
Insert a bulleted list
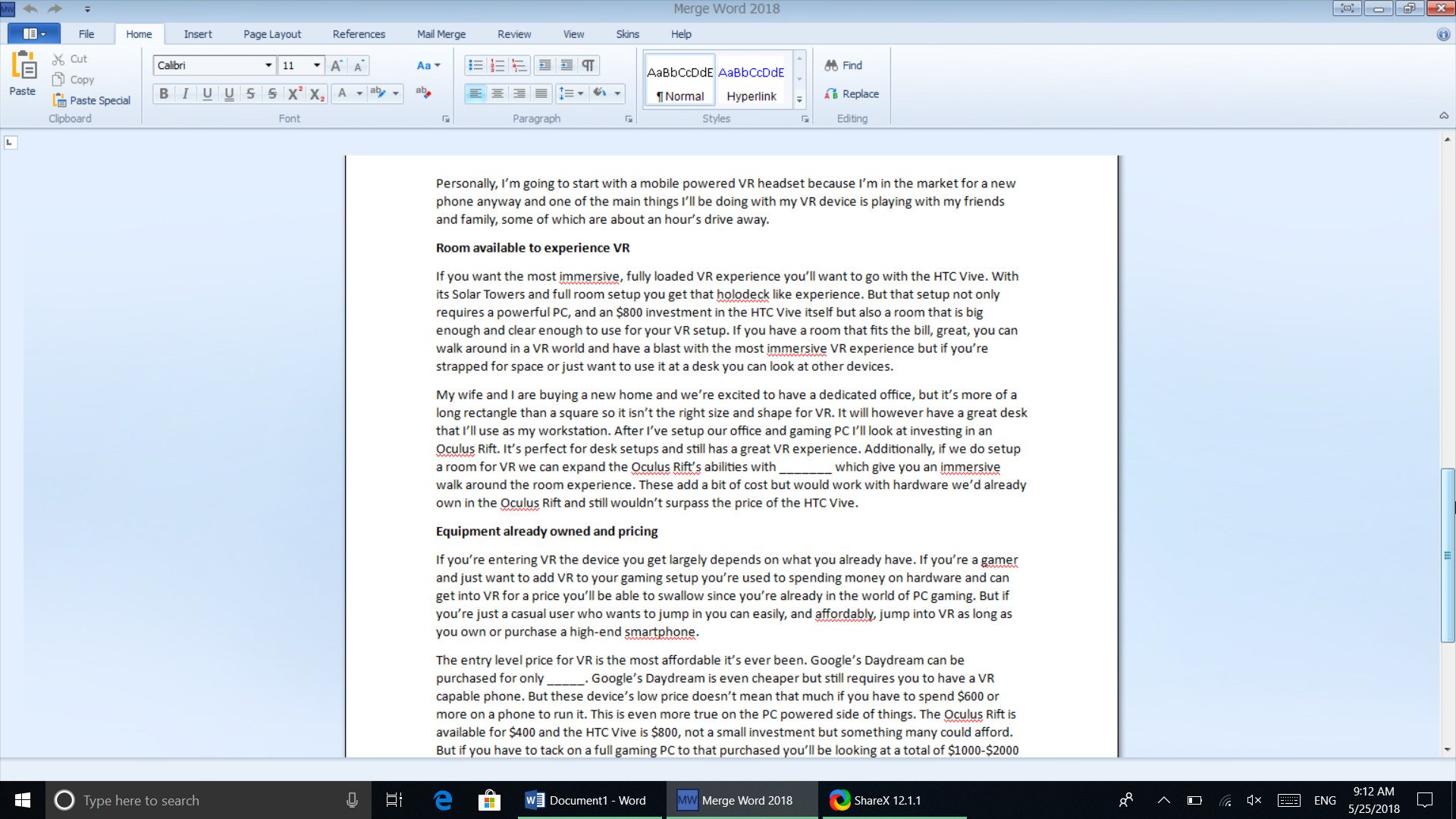tap(475, 66)
